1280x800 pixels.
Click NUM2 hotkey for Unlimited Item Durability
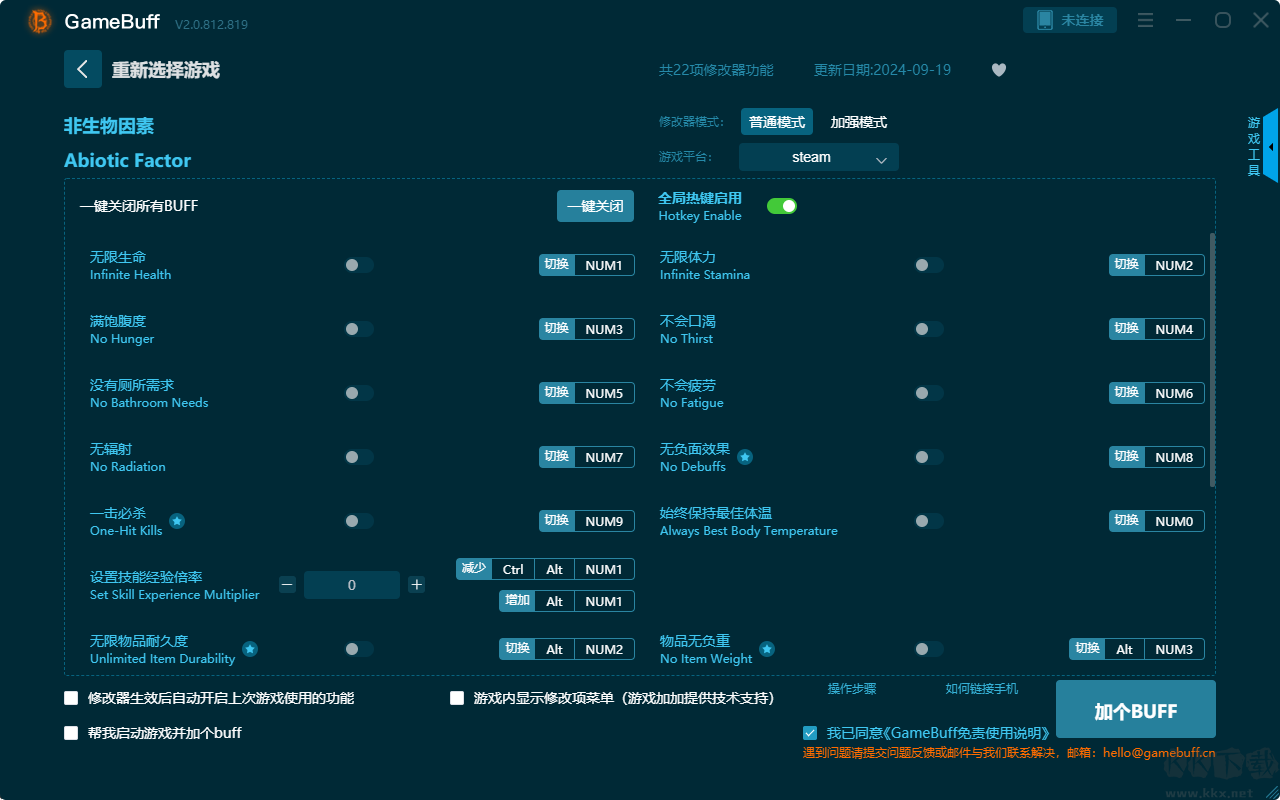click(x=604, y=649)
